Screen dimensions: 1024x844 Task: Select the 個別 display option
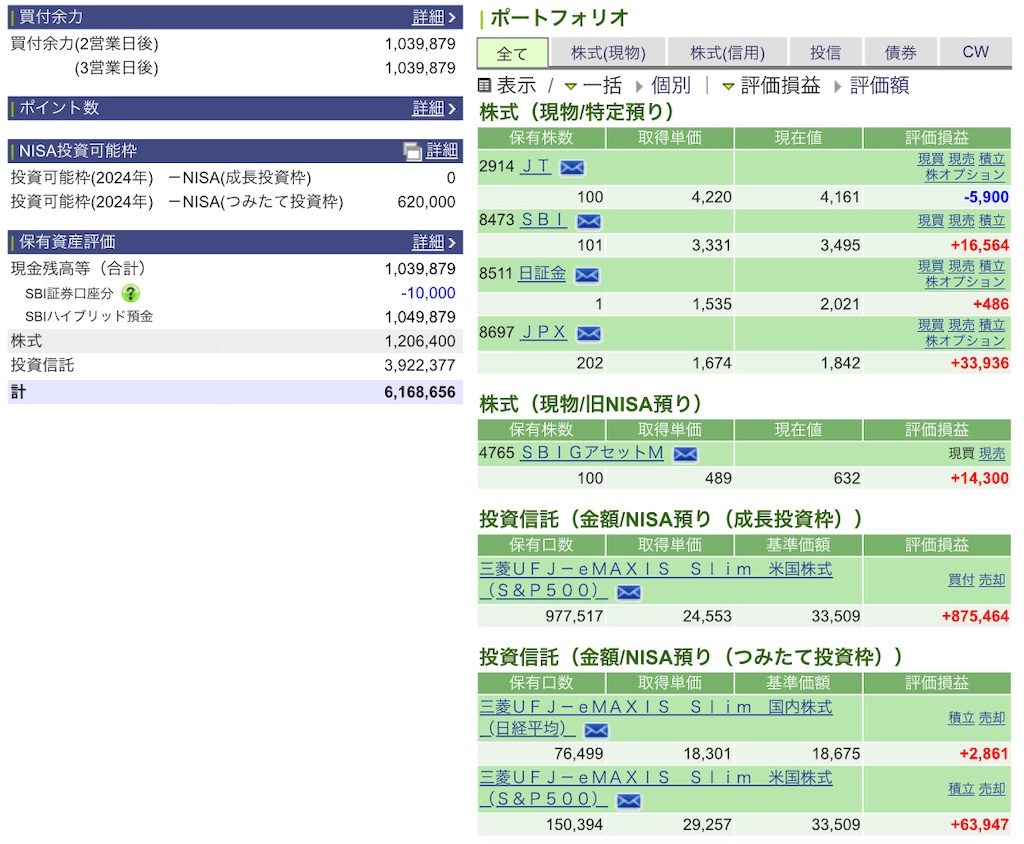coord(671,85)
